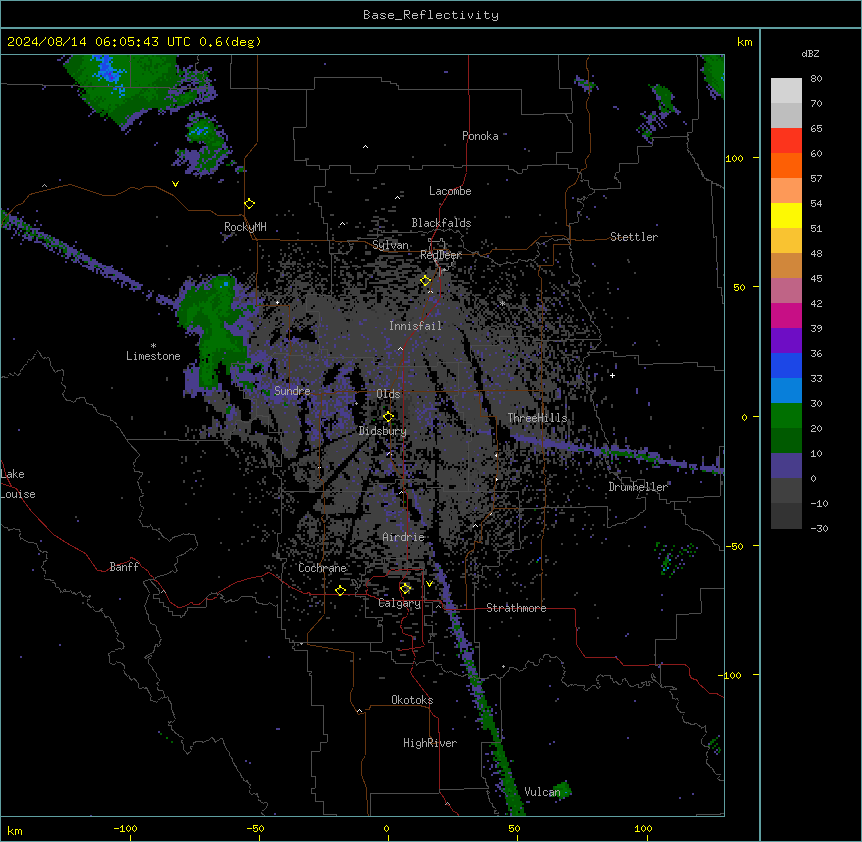Click the Ponoka city label

pyautogui.click(x=480, y=136)
